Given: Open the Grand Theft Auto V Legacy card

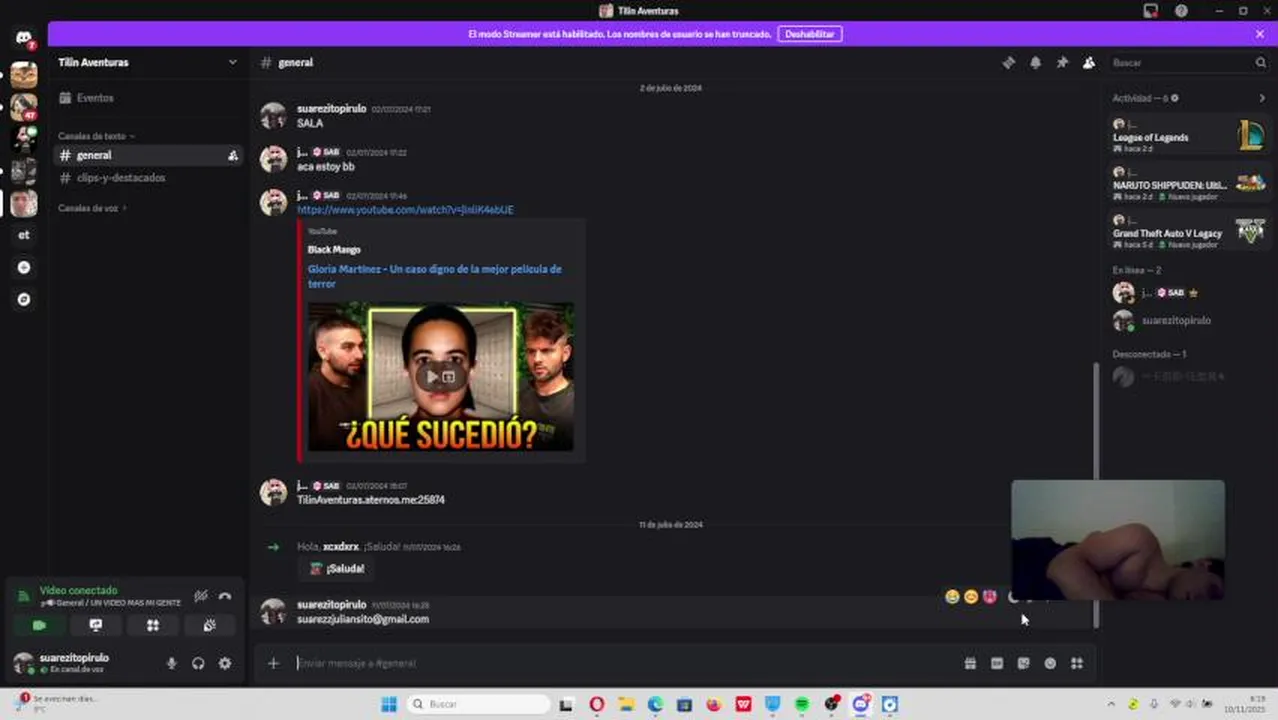Looking at the screenshot, I should (1189, 231).
